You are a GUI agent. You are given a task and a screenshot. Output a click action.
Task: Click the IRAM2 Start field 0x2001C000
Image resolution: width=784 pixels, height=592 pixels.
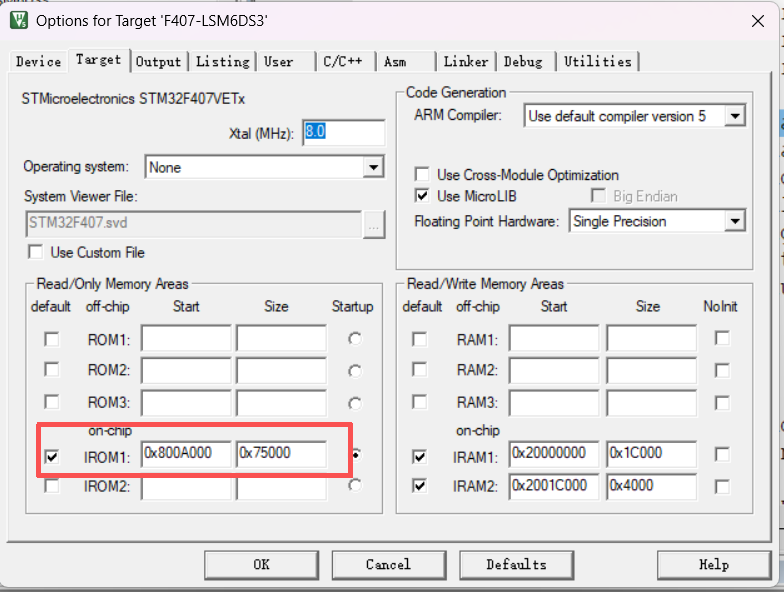554,487
